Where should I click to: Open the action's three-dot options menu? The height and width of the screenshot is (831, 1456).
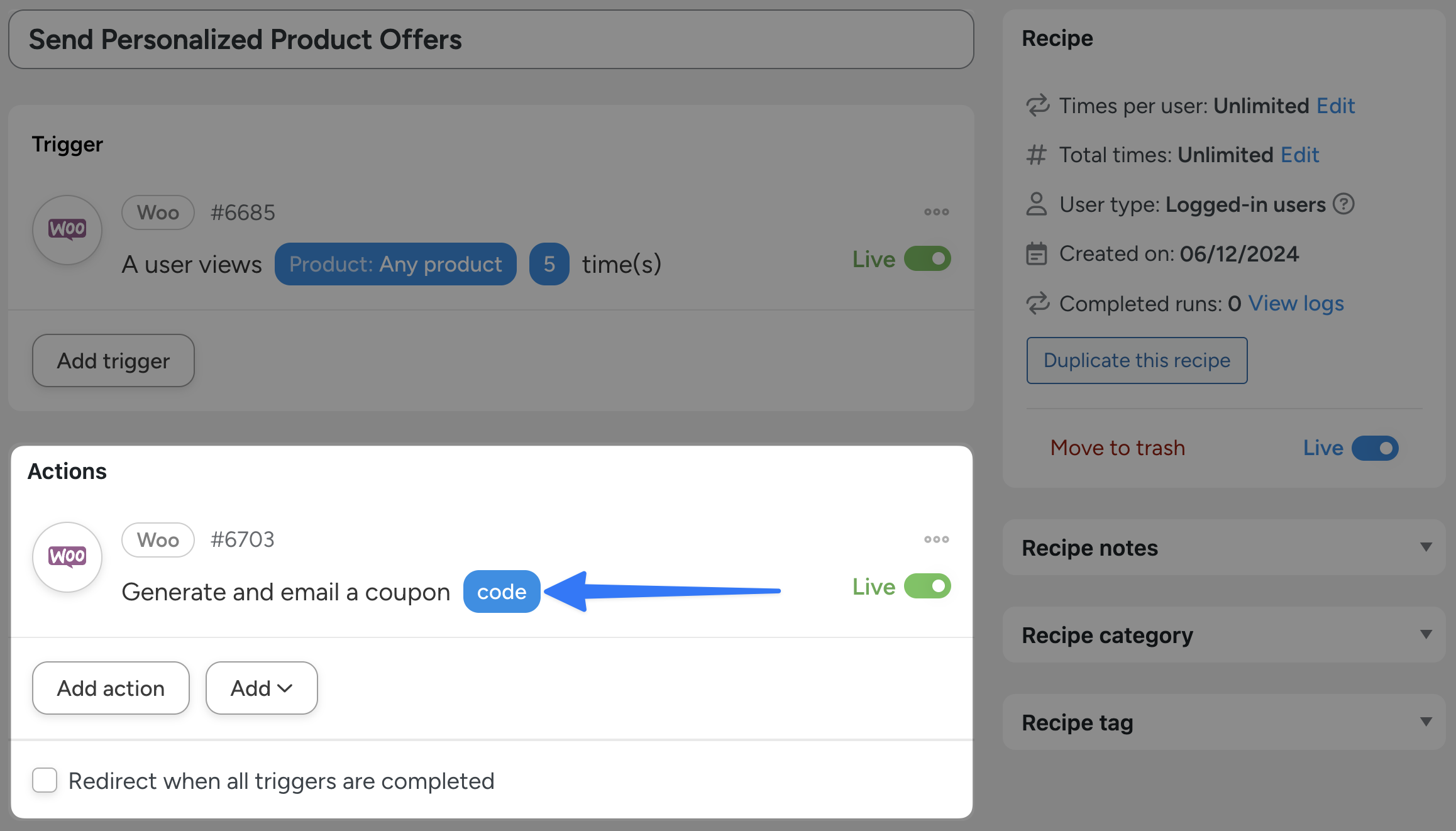936,540
